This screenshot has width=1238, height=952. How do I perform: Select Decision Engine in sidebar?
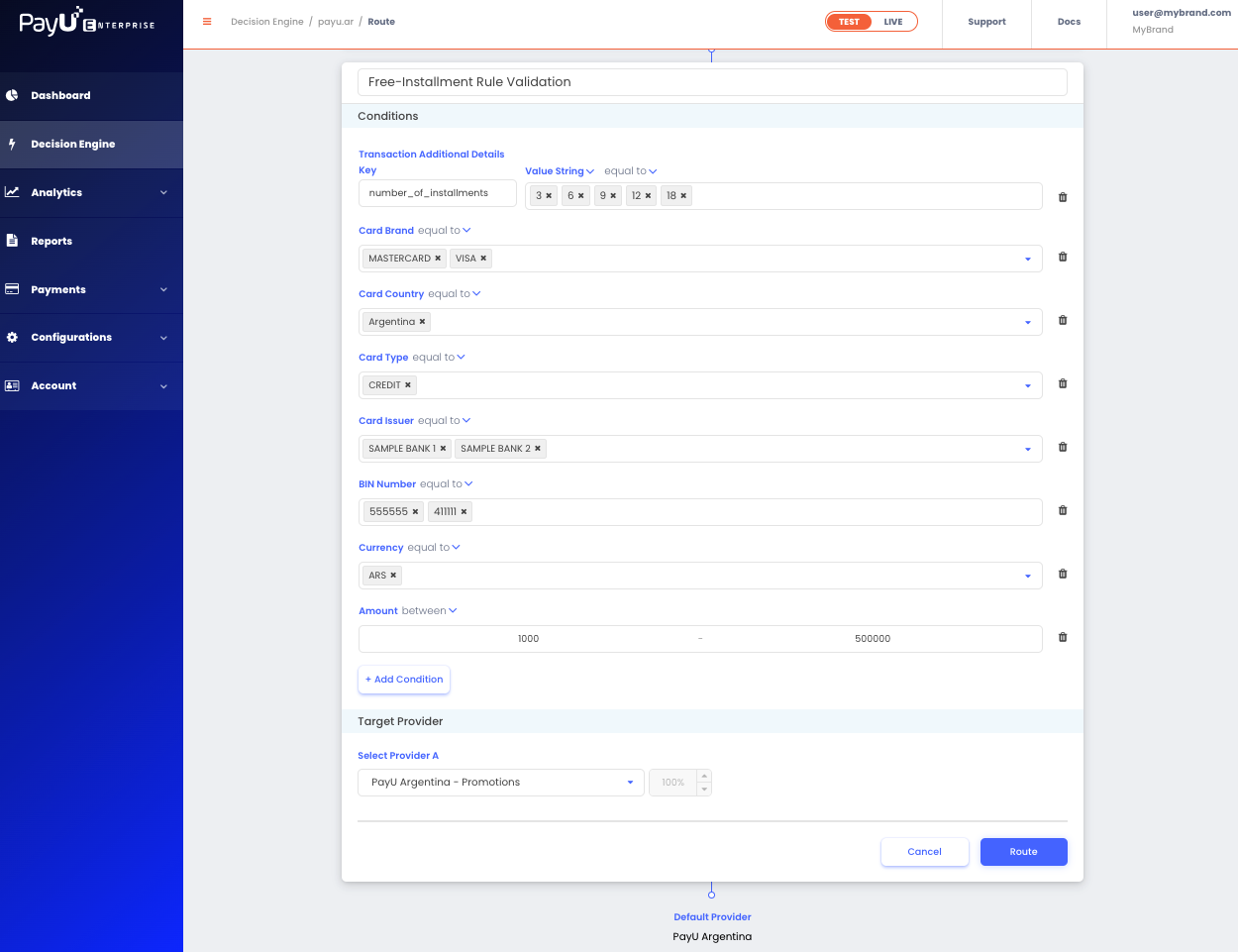tap(91, 145)
